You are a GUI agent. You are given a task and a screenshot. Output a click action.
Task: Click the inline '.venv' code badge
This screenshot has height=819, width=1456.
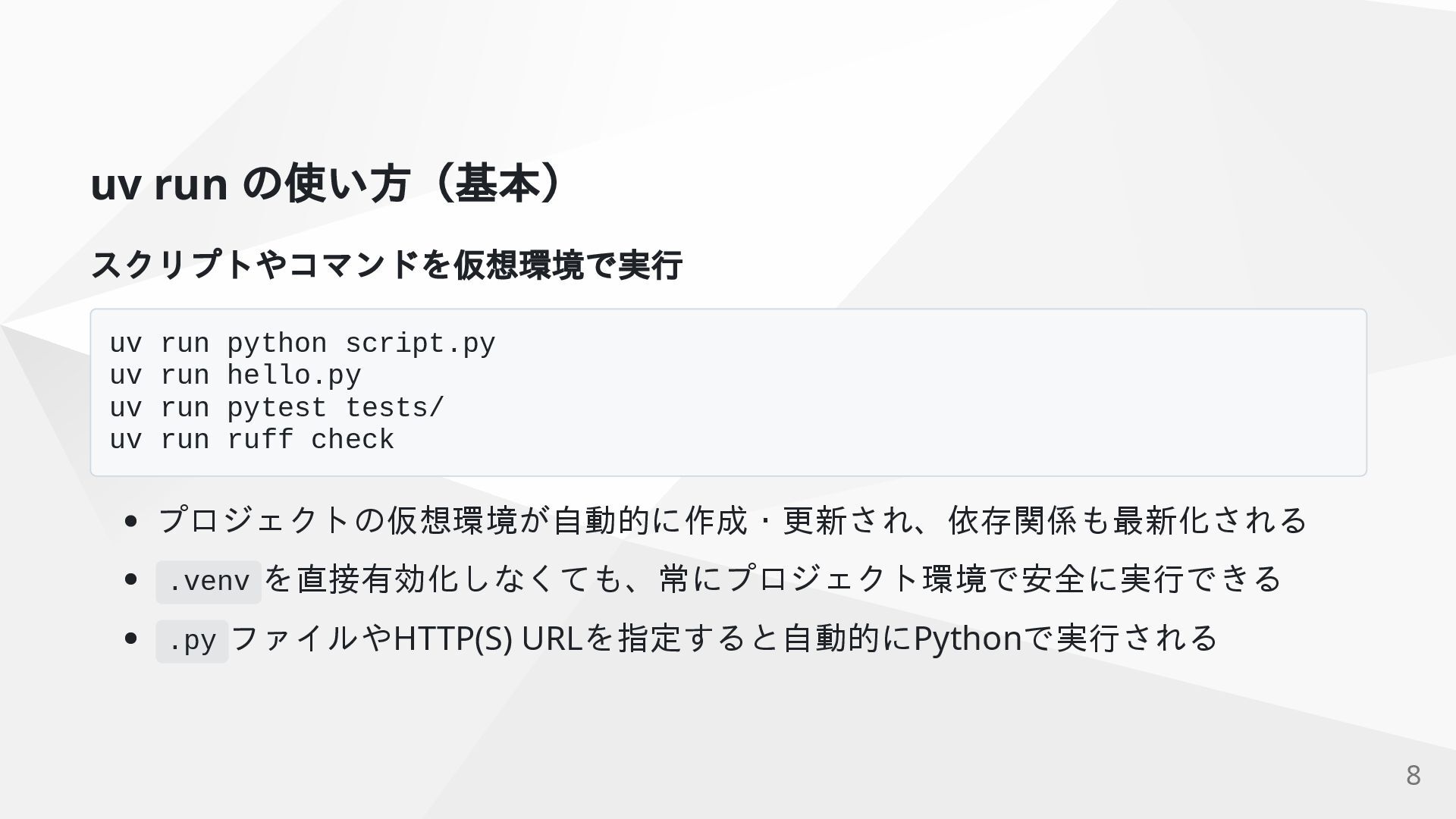[x=209, y=582]
